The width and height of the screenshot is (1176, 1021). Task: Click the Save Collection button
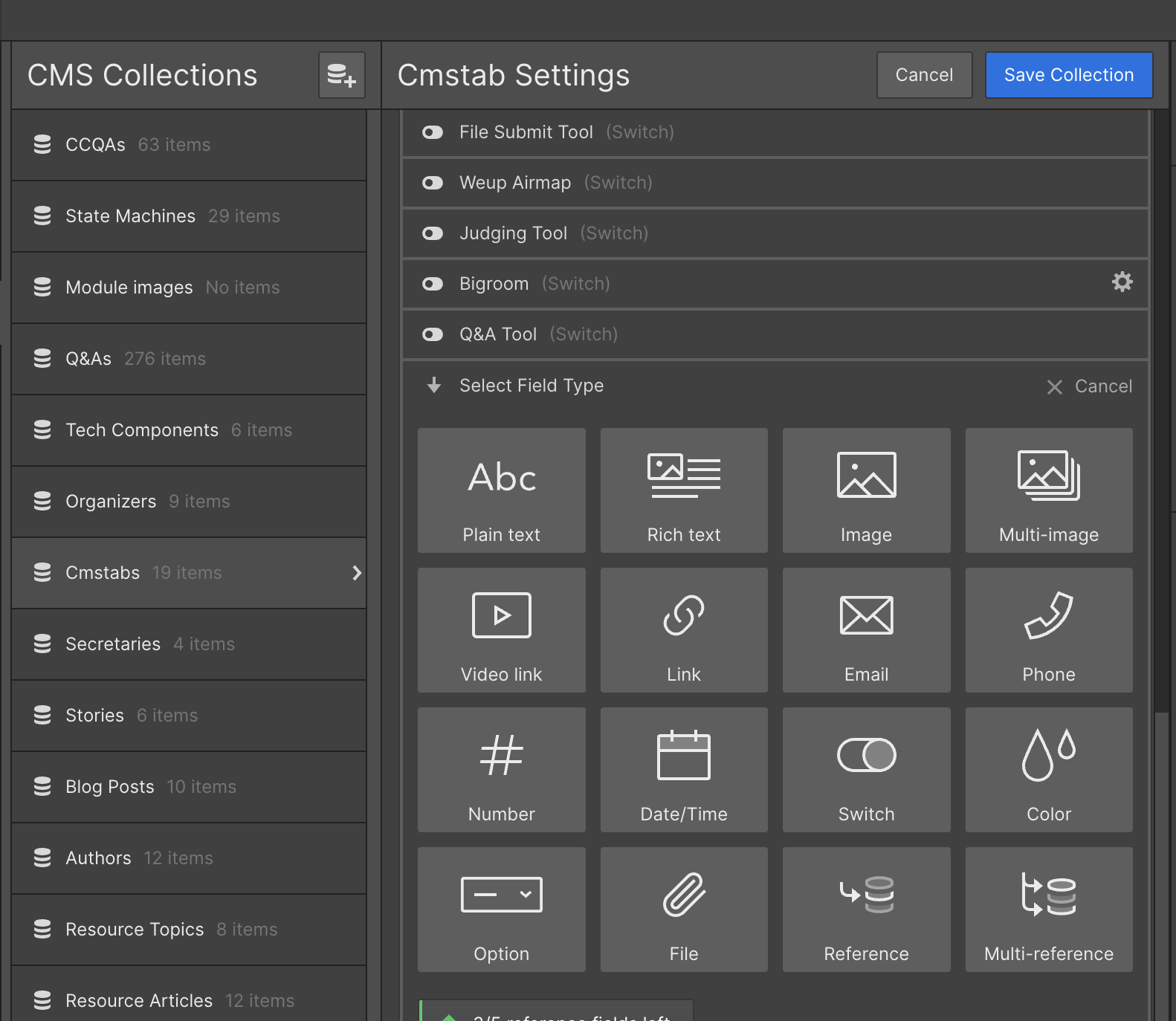coord(1068,75)
